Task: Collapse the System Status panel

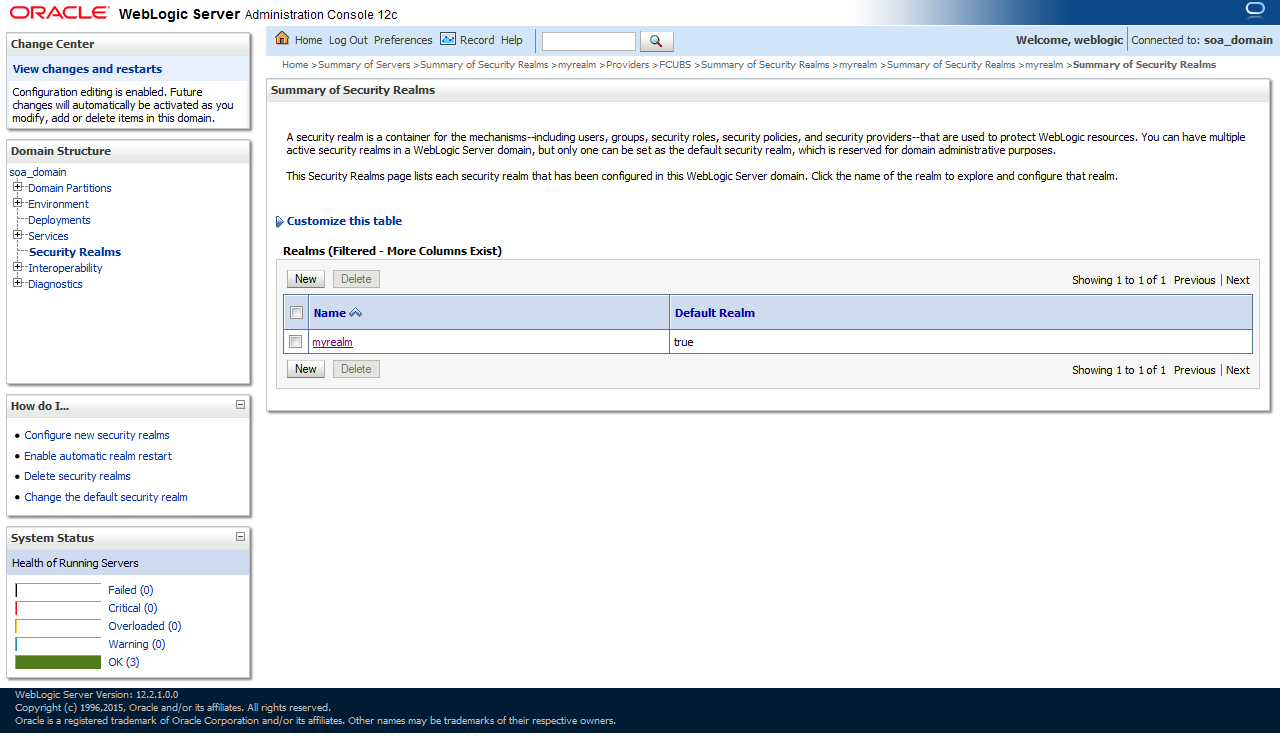Action: 240,537
